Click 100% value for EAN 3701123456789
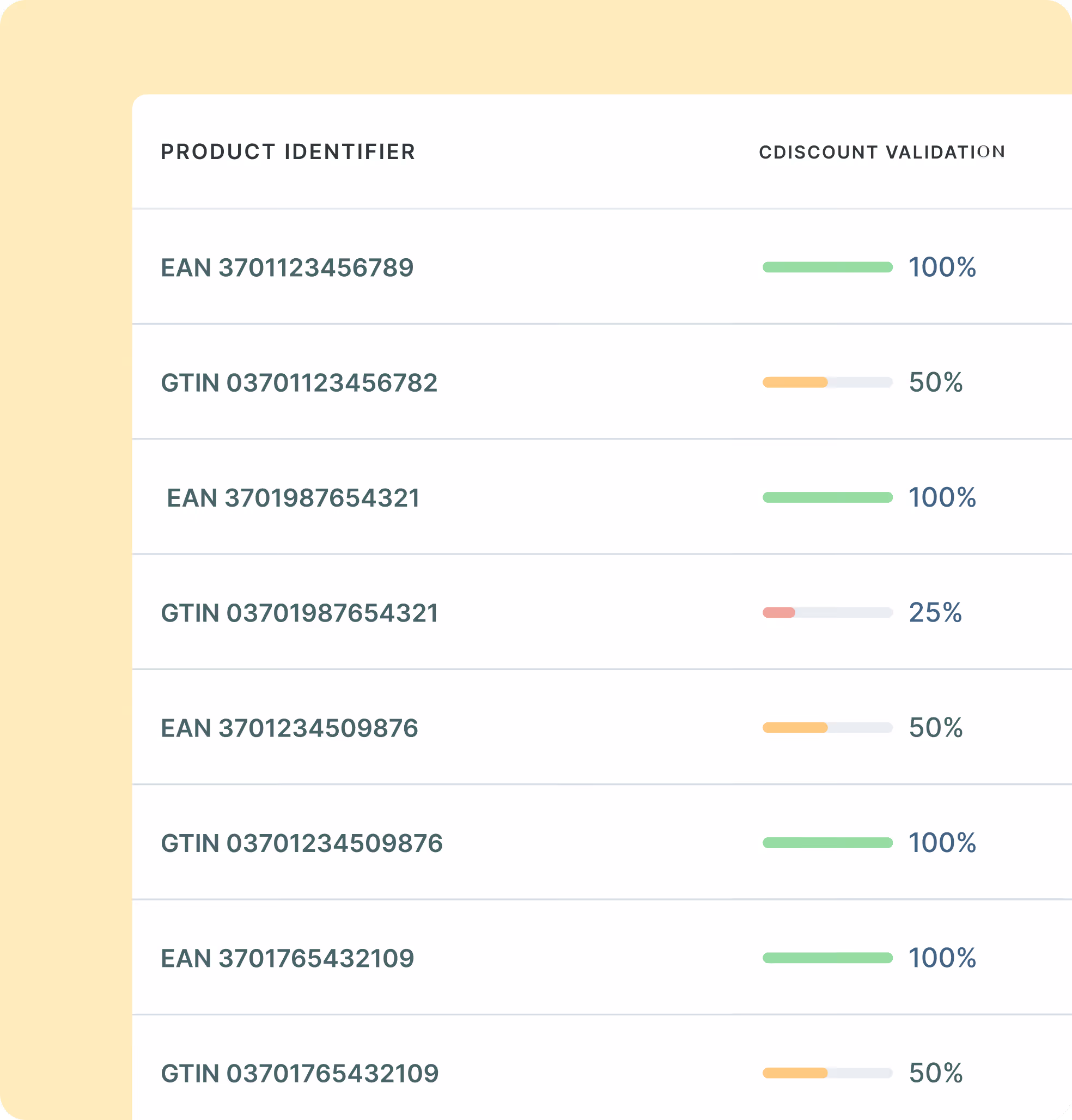The height and width of the screenshot is (1120, 1072). click(x=942, y=267)
